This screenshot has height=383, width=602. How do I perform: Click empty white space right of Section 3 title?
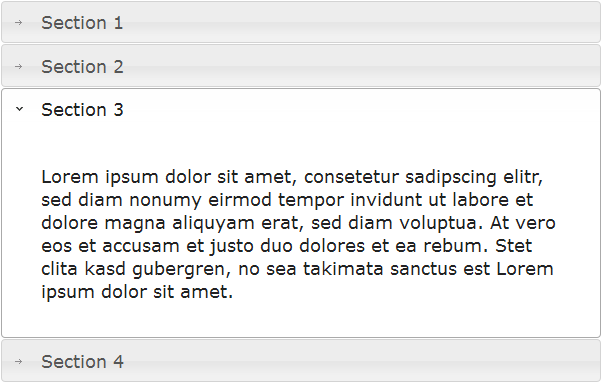click(x=361, y=110)
